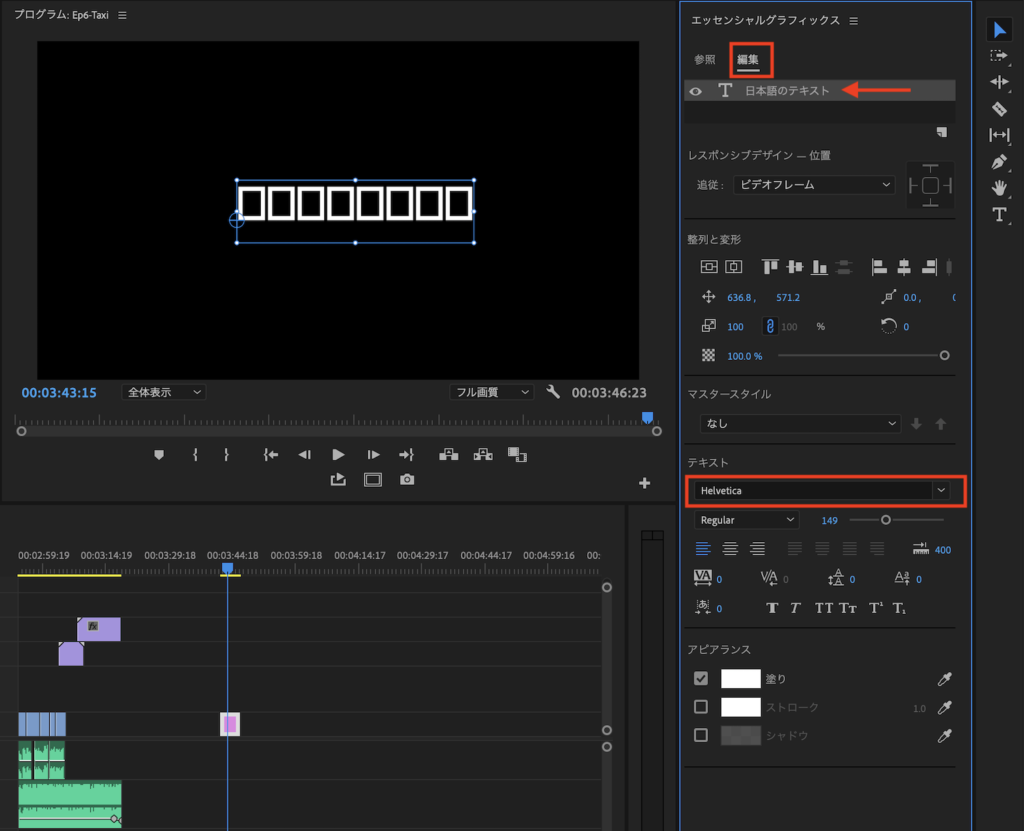
Task: Select the Razor tool
Action: pos(999,109)
